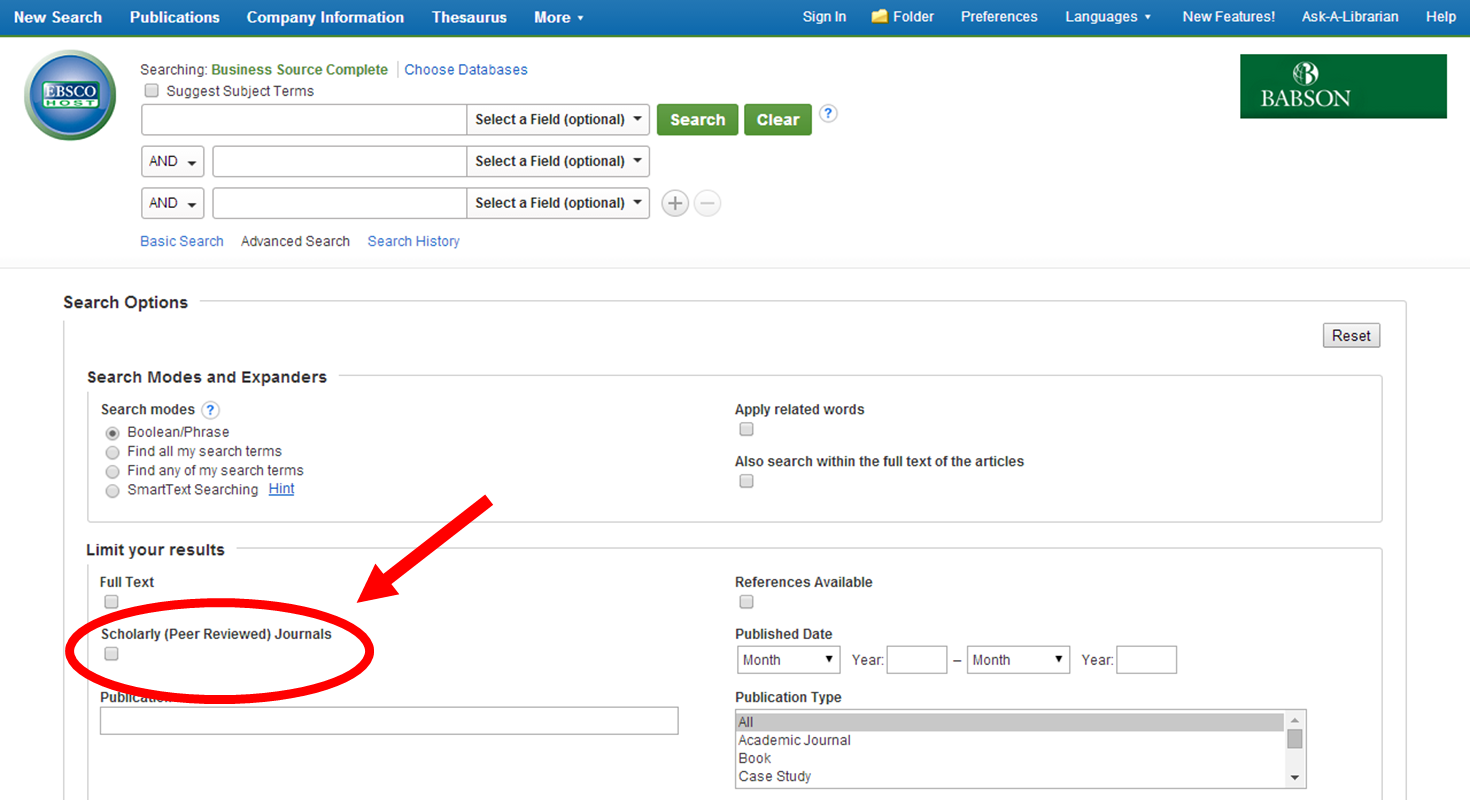Screen dimensions: 1470x800
Task: Open the Choose Databases link
Action: click(x=465, y=69)
